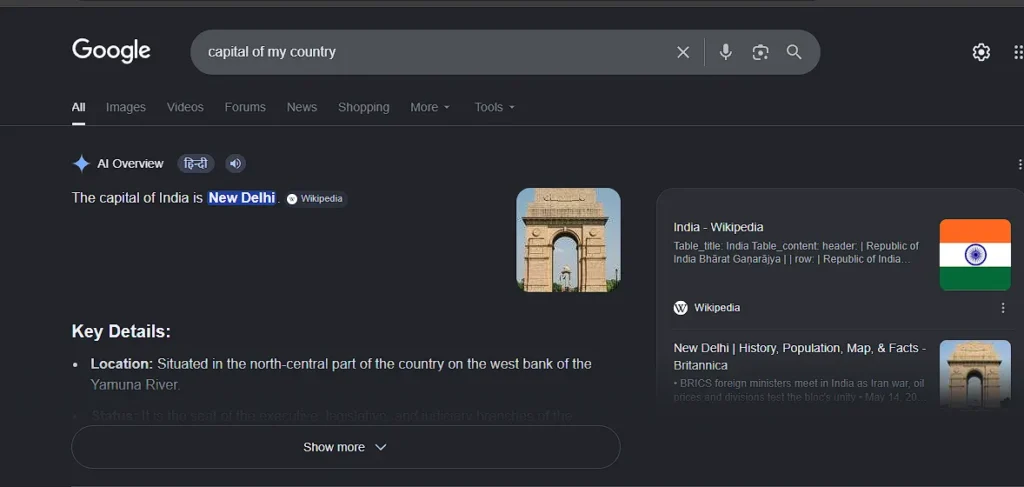Open the Indian flag thumbnail
This screenshot has width=1024, height=487.
click(x=975, y=255)
